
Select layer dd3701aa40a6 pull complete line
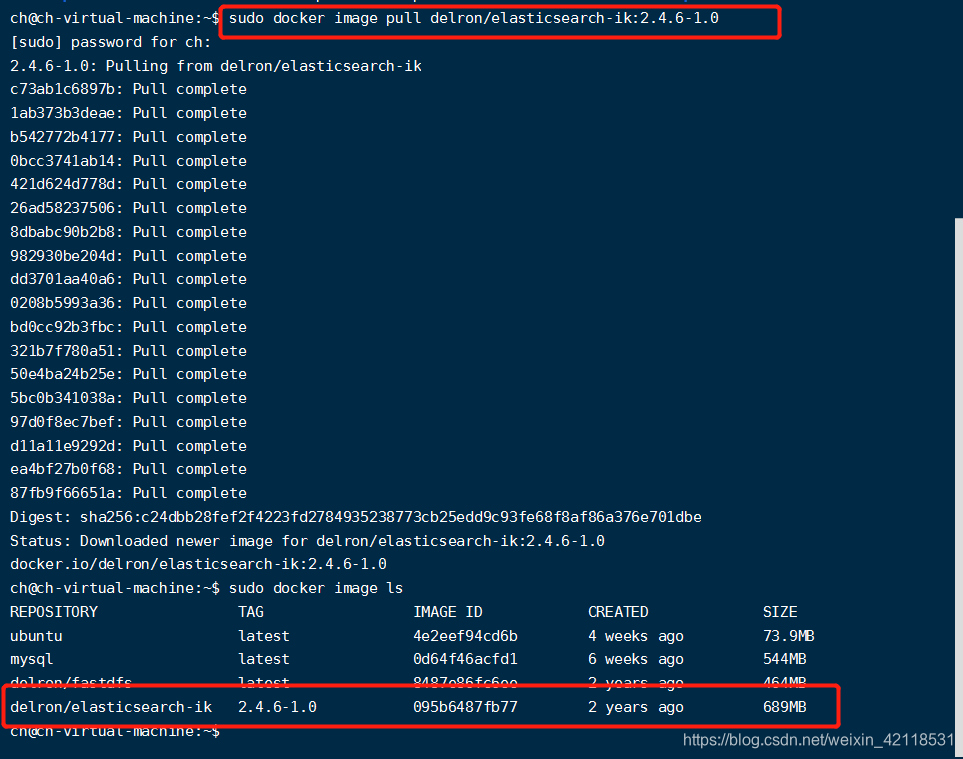(128, 279)
